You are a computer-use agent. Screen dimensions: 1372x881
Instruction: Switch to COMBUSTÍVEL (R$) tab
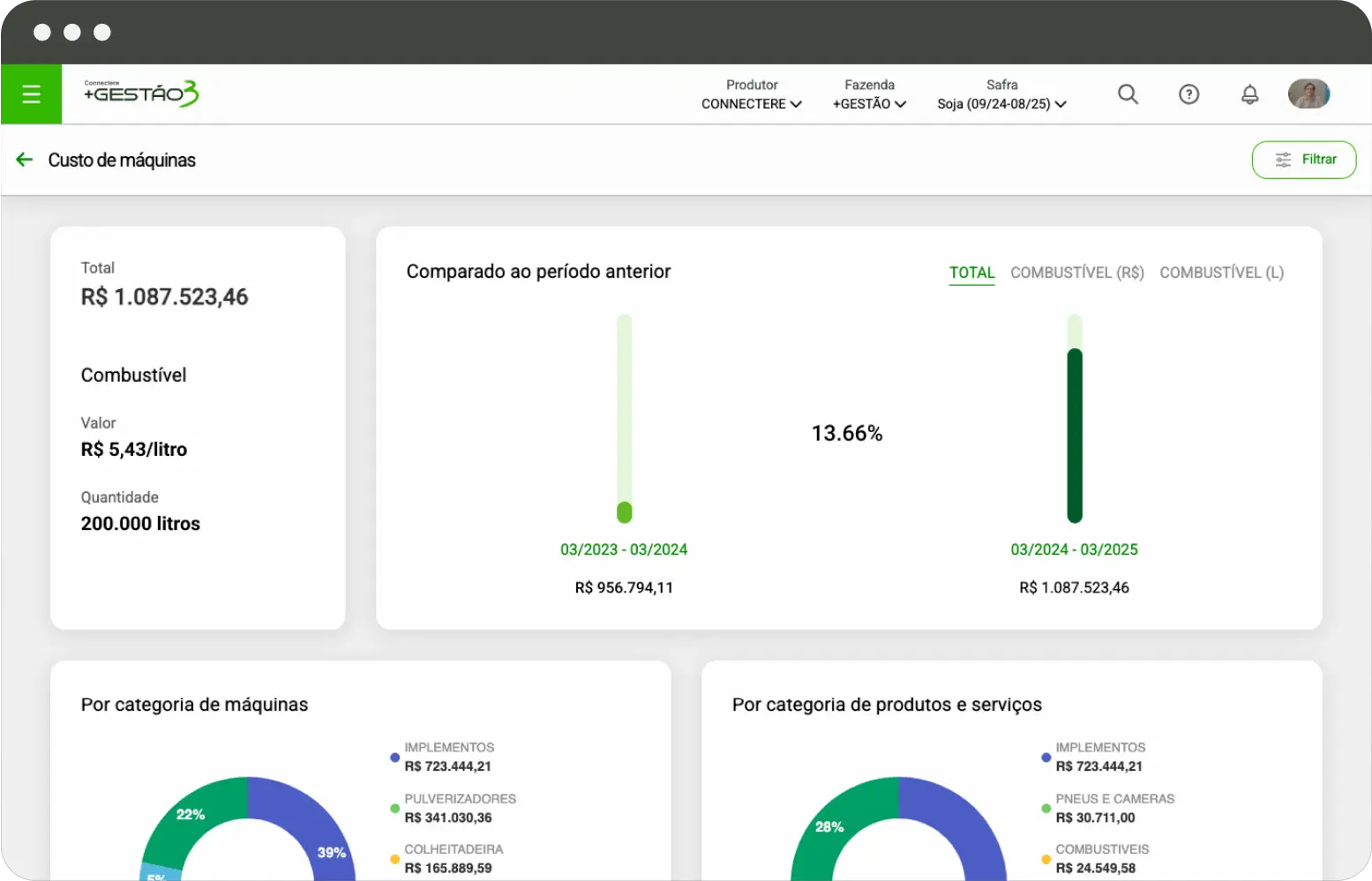coord(1076,273)
